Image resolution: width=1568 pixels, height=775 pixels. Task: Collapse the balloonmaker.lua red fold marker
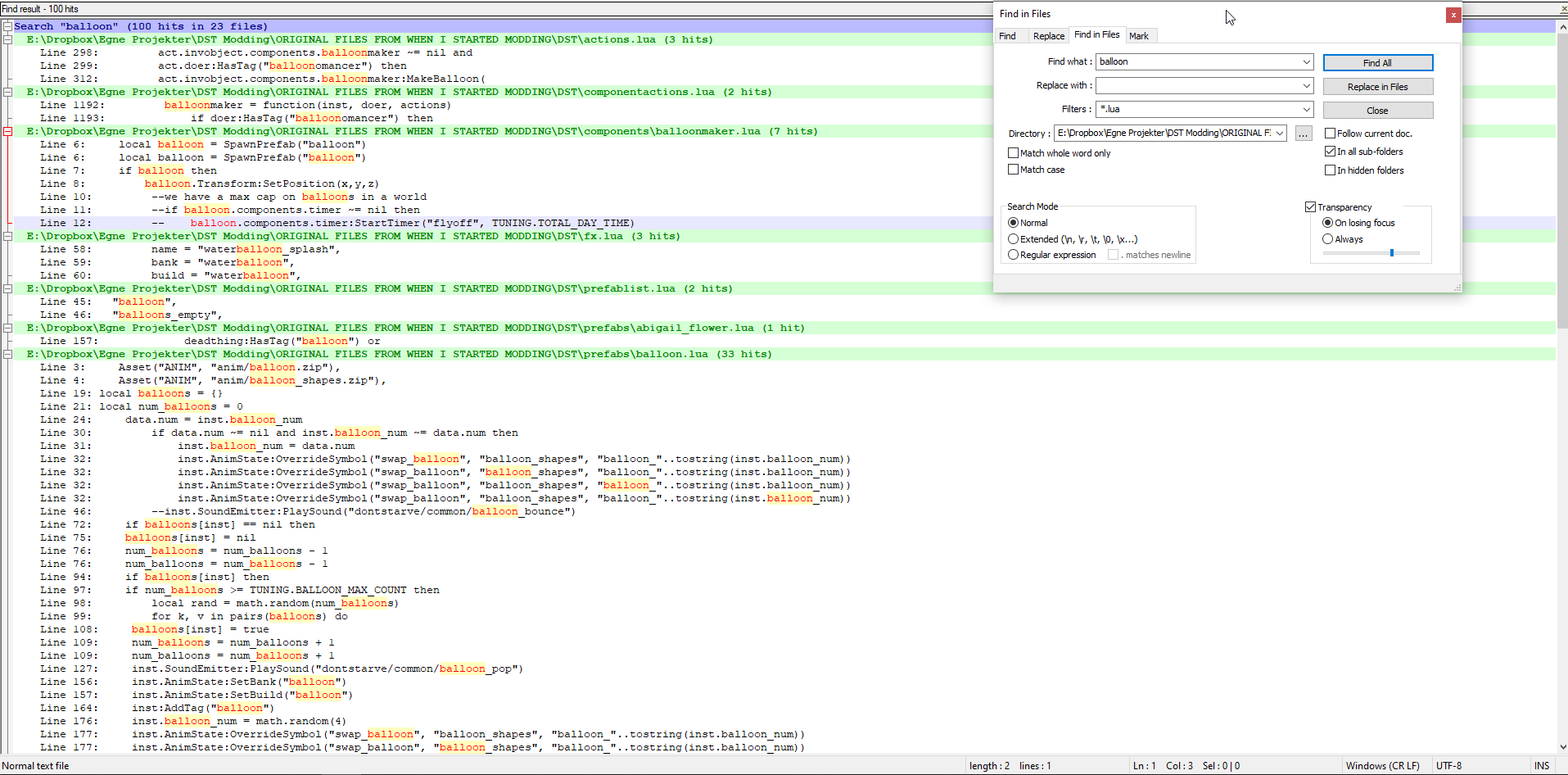(x=7, y=131)
